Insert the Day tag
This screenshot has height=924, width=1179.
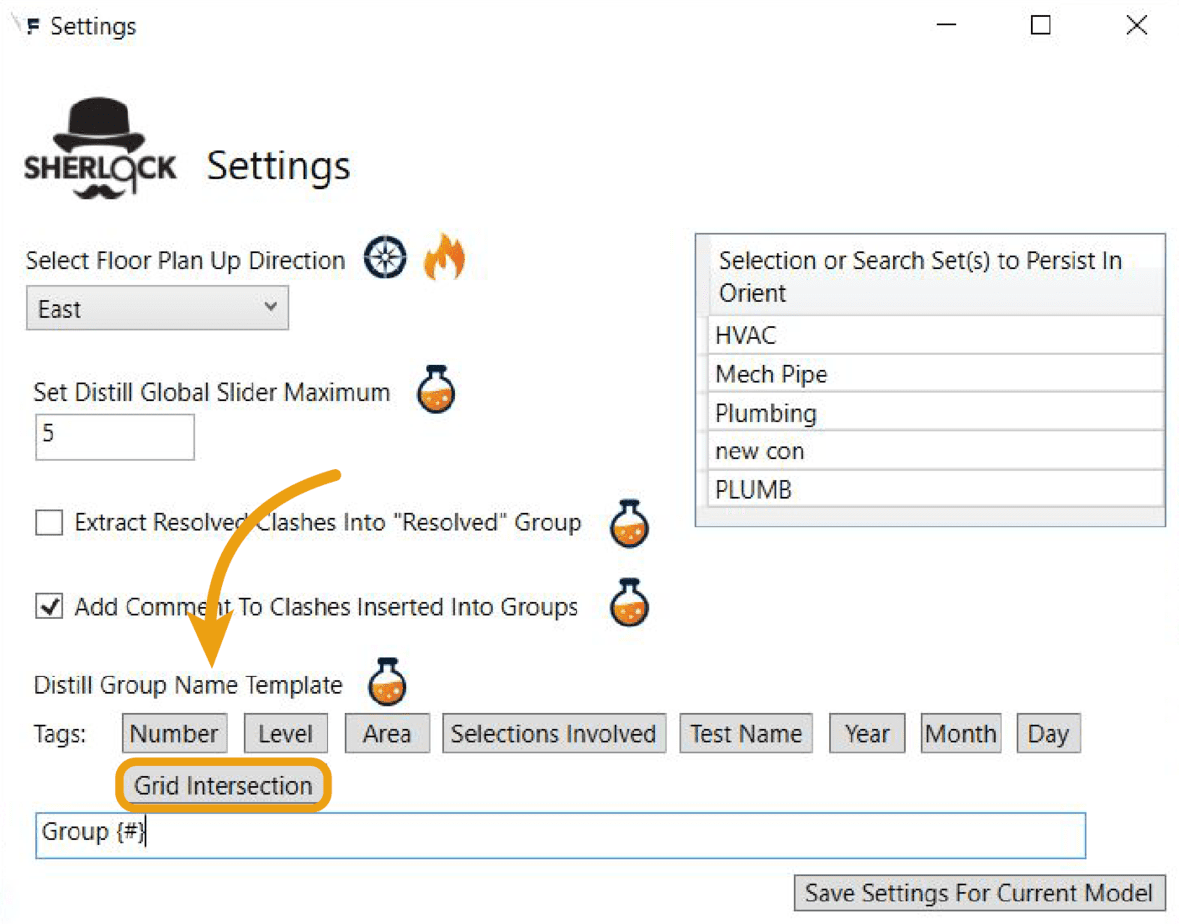pyautogui.click(x=1048, y=733)
